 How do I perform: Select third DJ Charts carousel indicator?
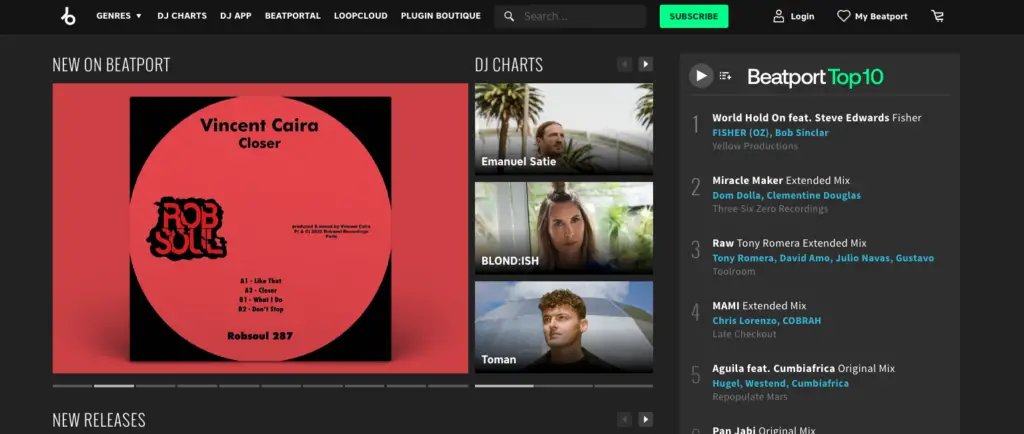[x=624, y=386]
